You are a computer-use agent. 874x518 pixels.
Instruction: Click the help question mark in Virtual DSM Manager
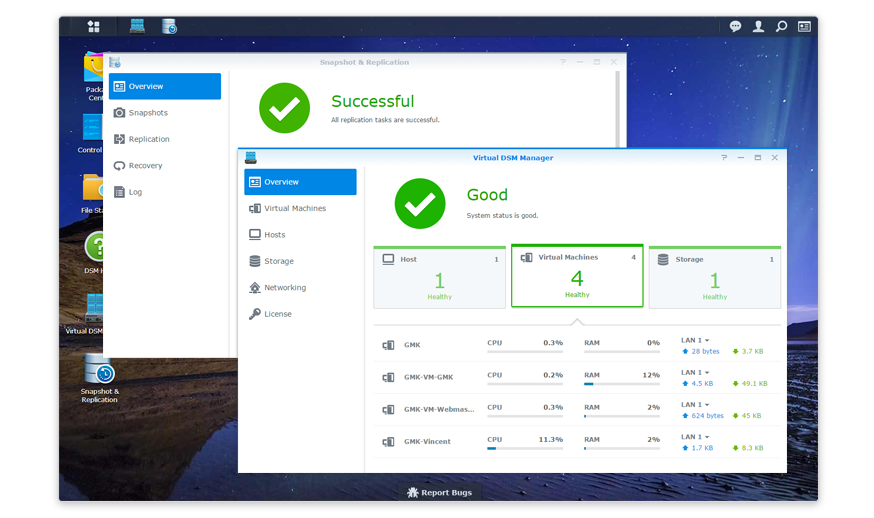point(723,158)
